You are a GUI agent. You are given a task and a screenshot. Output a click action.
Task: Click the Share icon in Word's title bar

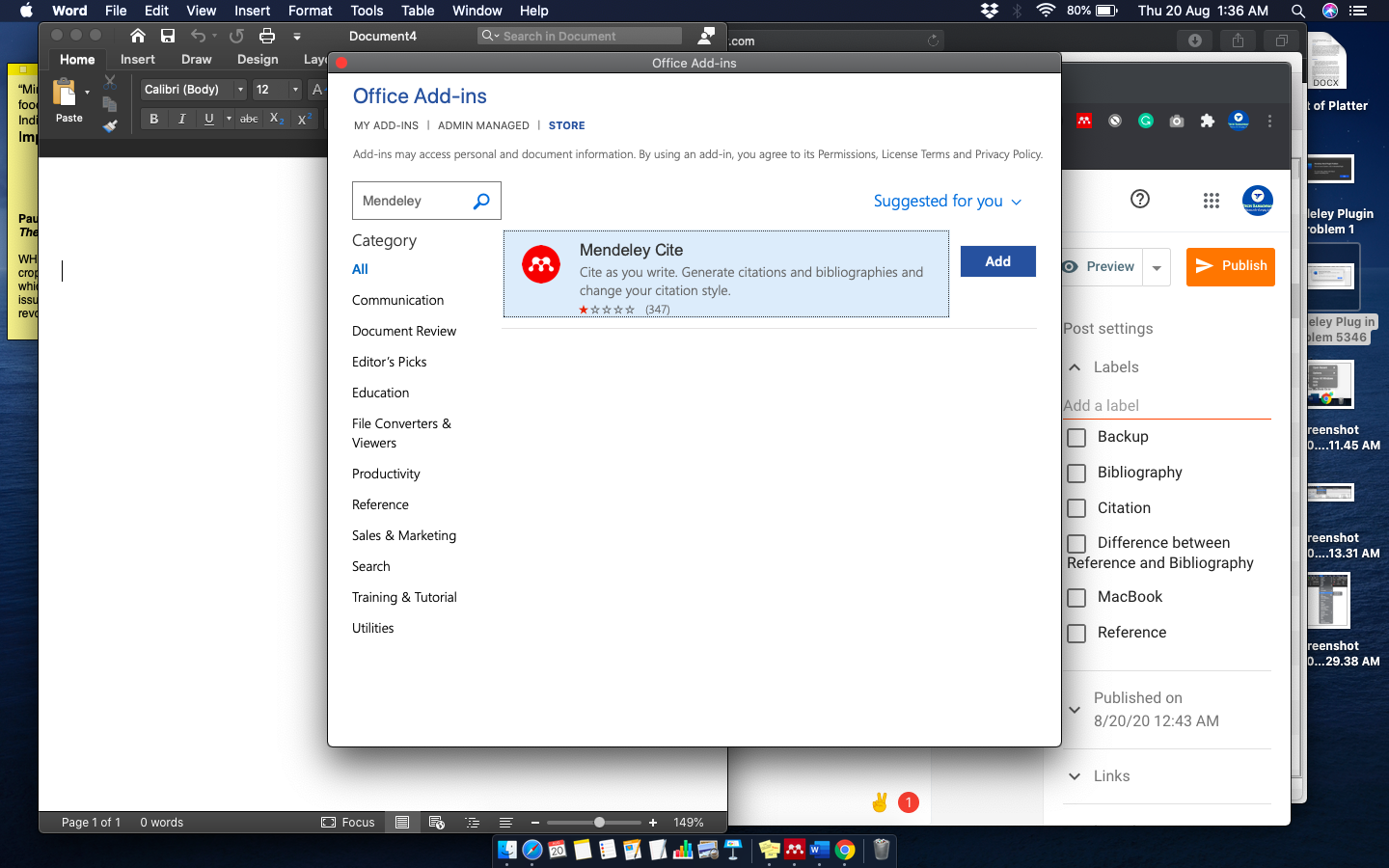pyautogui.click(x=707, y=36)
